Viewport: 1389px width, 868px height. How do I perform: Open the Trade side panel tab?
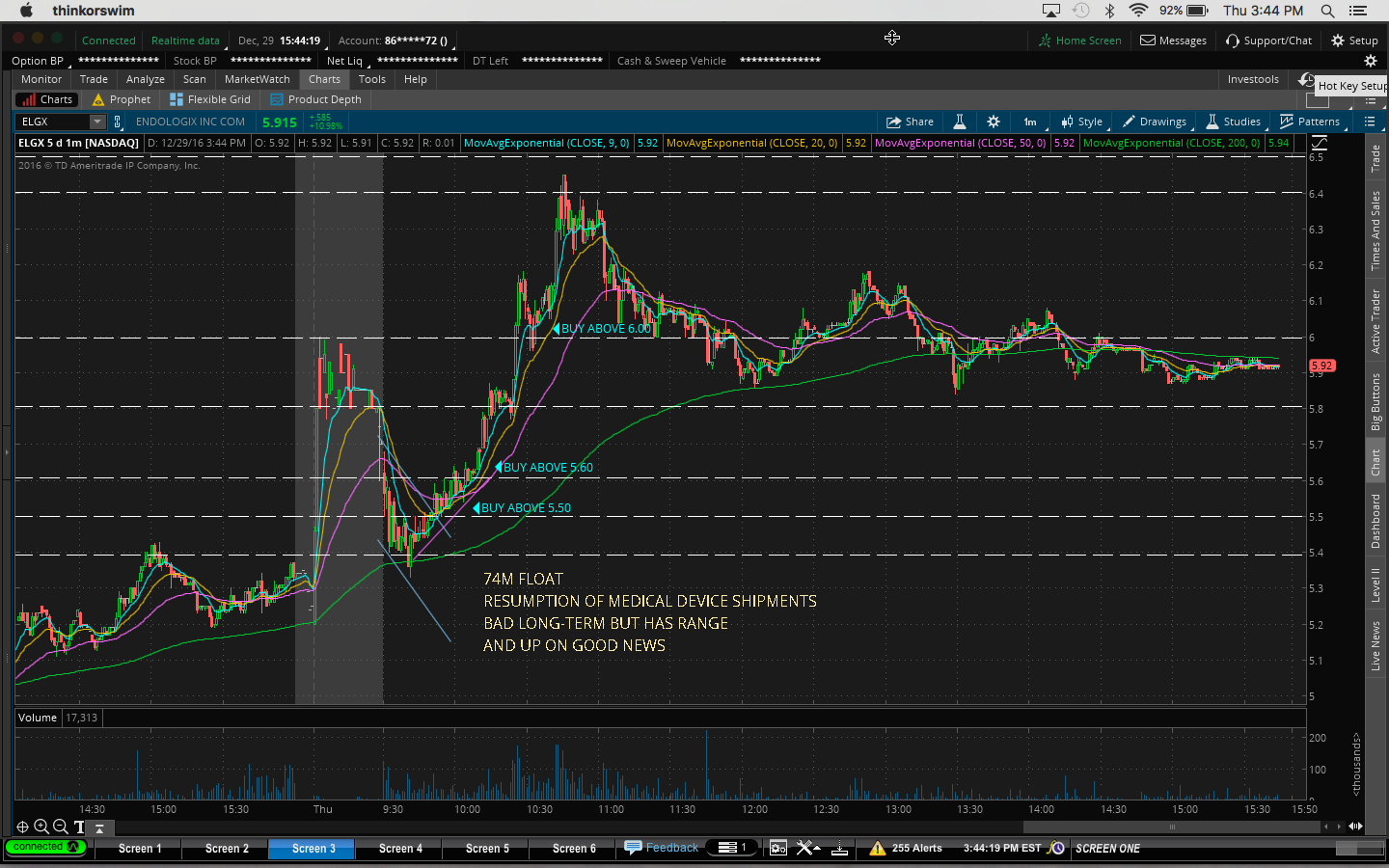click(1375, 157)
